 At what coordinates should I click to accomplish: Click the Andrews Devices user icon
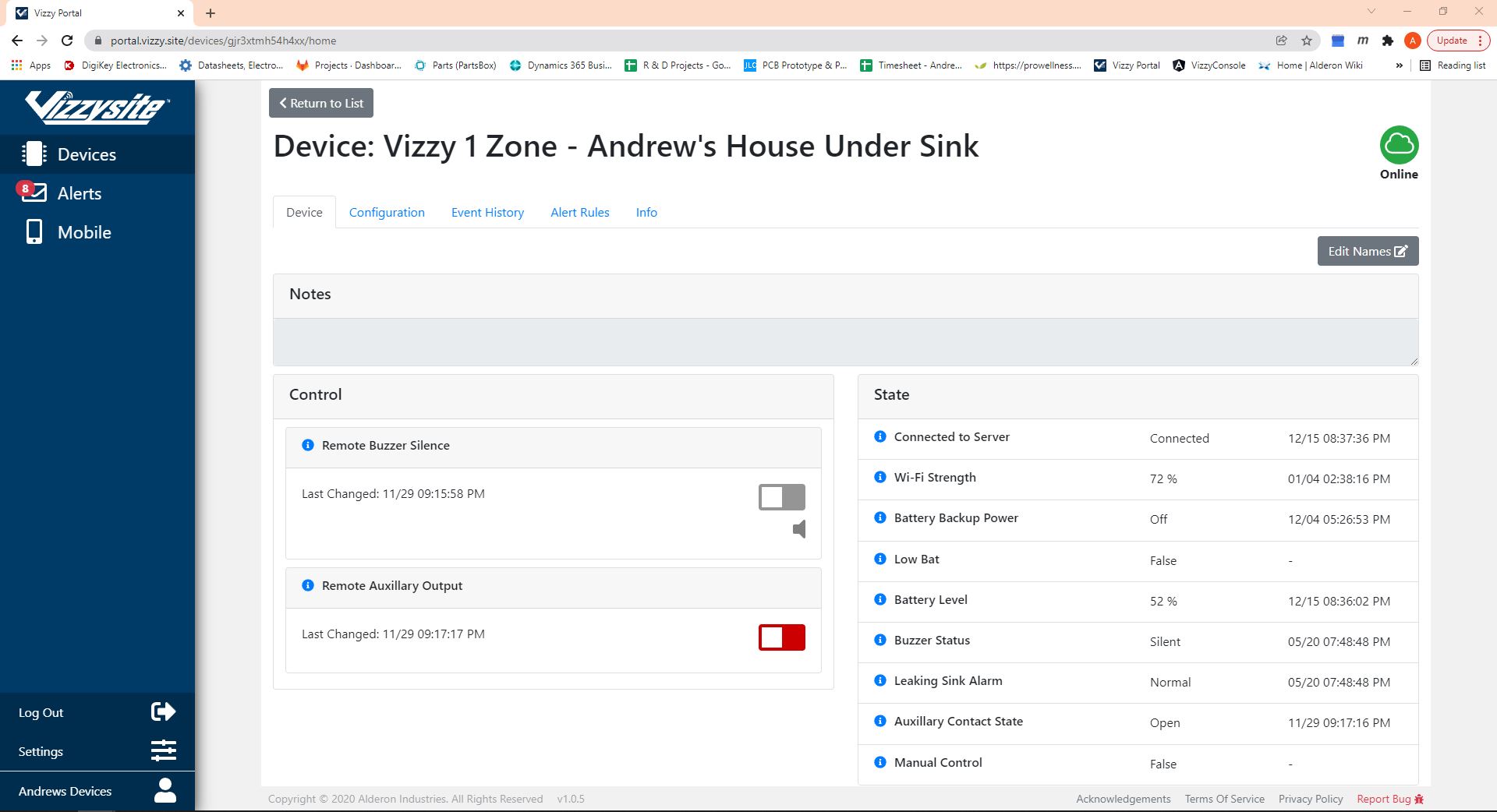(x=165, y=790)
